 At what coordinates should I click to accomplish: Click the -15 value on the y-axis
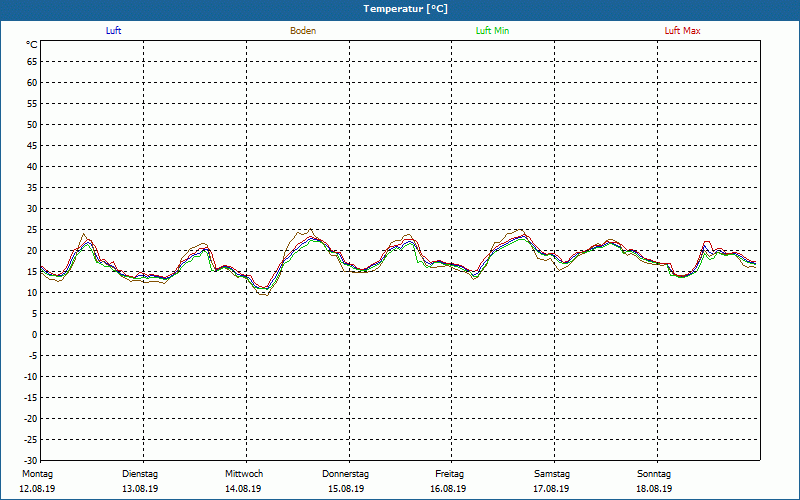pos(31,398)
